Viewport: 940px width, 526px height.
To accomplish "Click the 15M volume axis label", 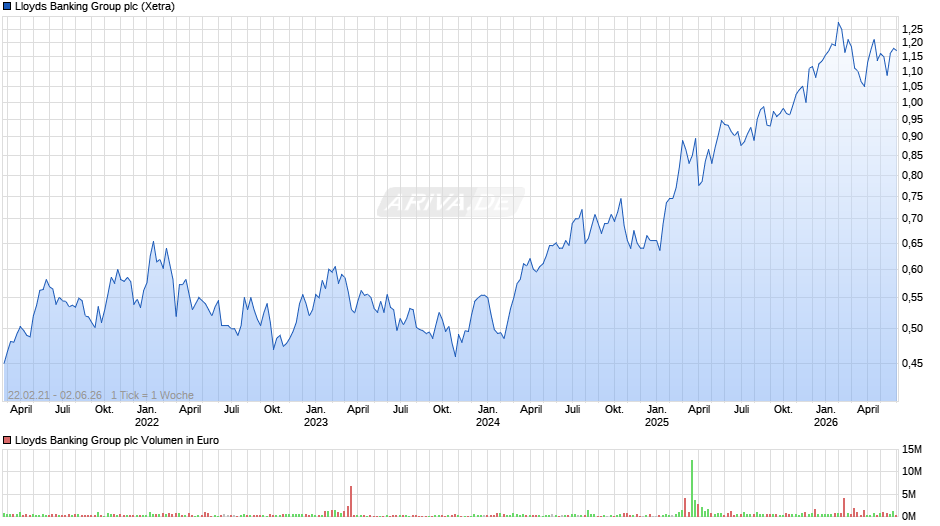I will pos(912,450).
